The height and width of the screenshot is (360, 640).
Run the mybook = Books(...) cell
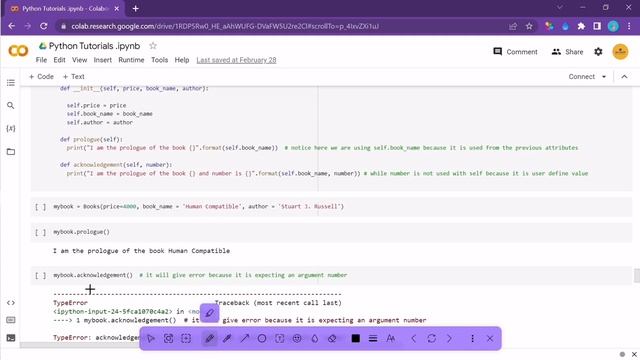point(40,207)
